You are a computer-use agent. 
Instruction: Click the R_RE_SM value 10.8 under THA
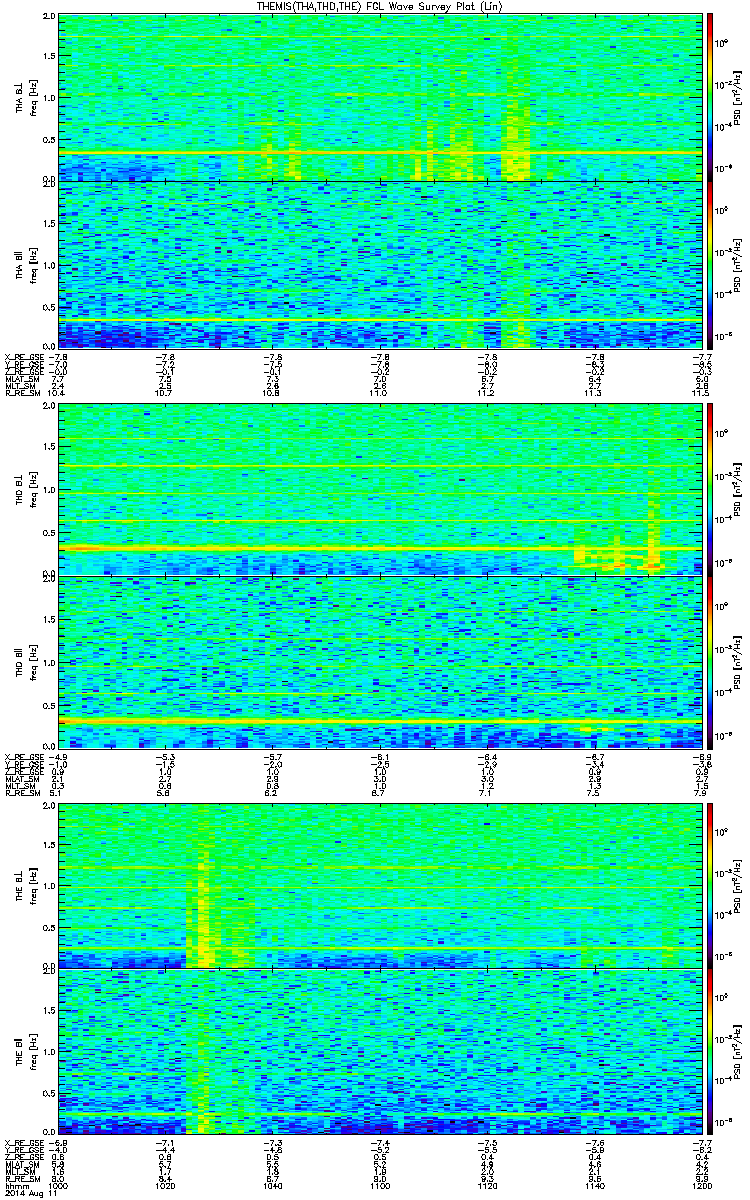click(273, 393)
